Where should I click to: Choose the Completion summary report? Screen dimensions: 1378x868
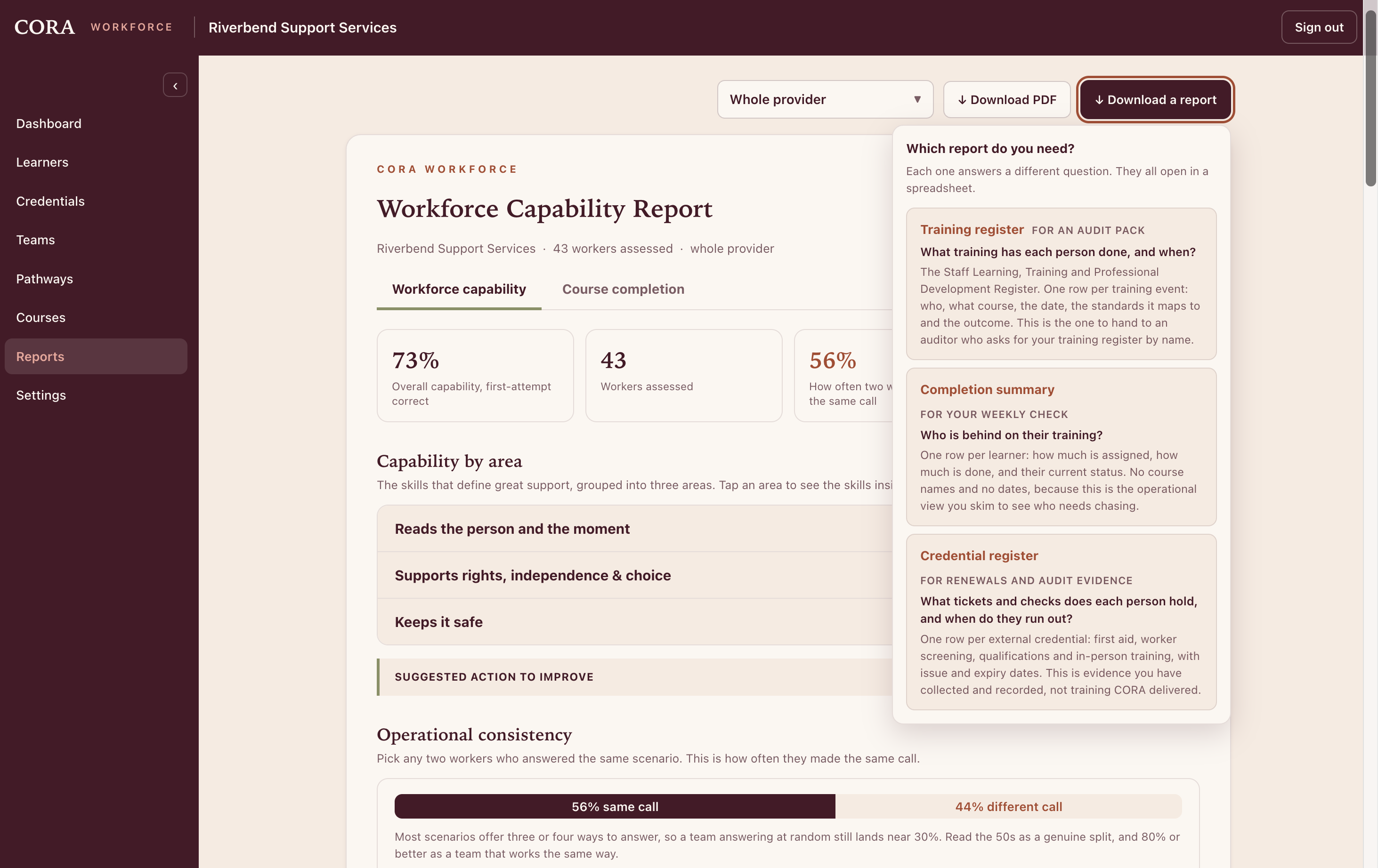[x=1061, y=447]
